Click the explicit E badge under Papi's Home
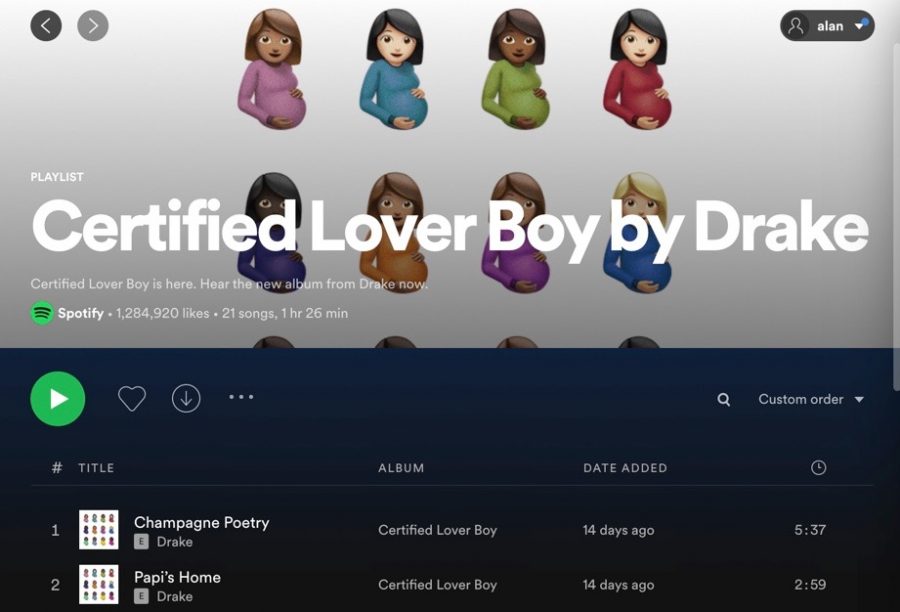The height and width of the screenshot is (612, 900). pos(141,596)
